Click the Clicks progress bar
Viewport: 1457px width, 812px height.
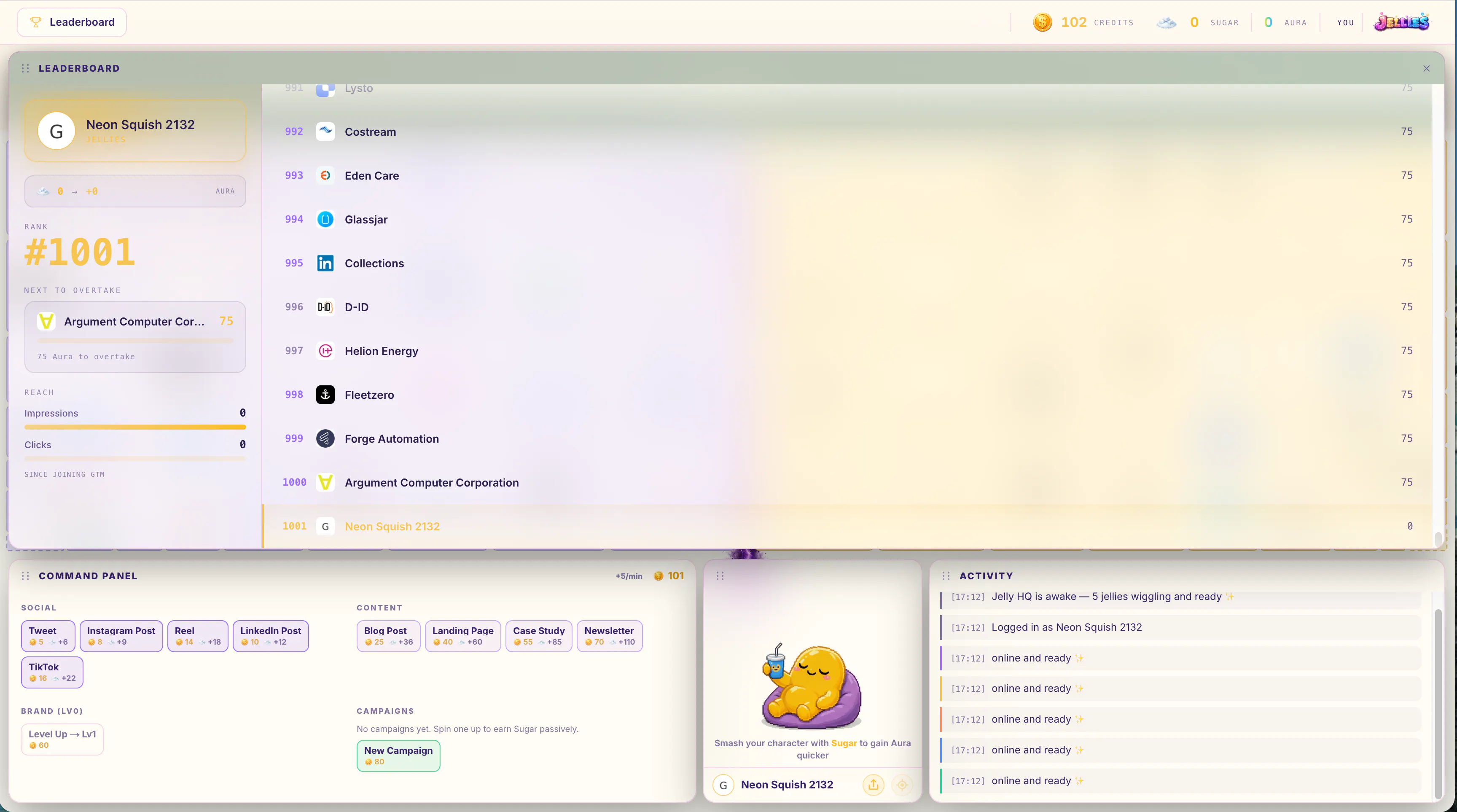click(x=135, y=459)
